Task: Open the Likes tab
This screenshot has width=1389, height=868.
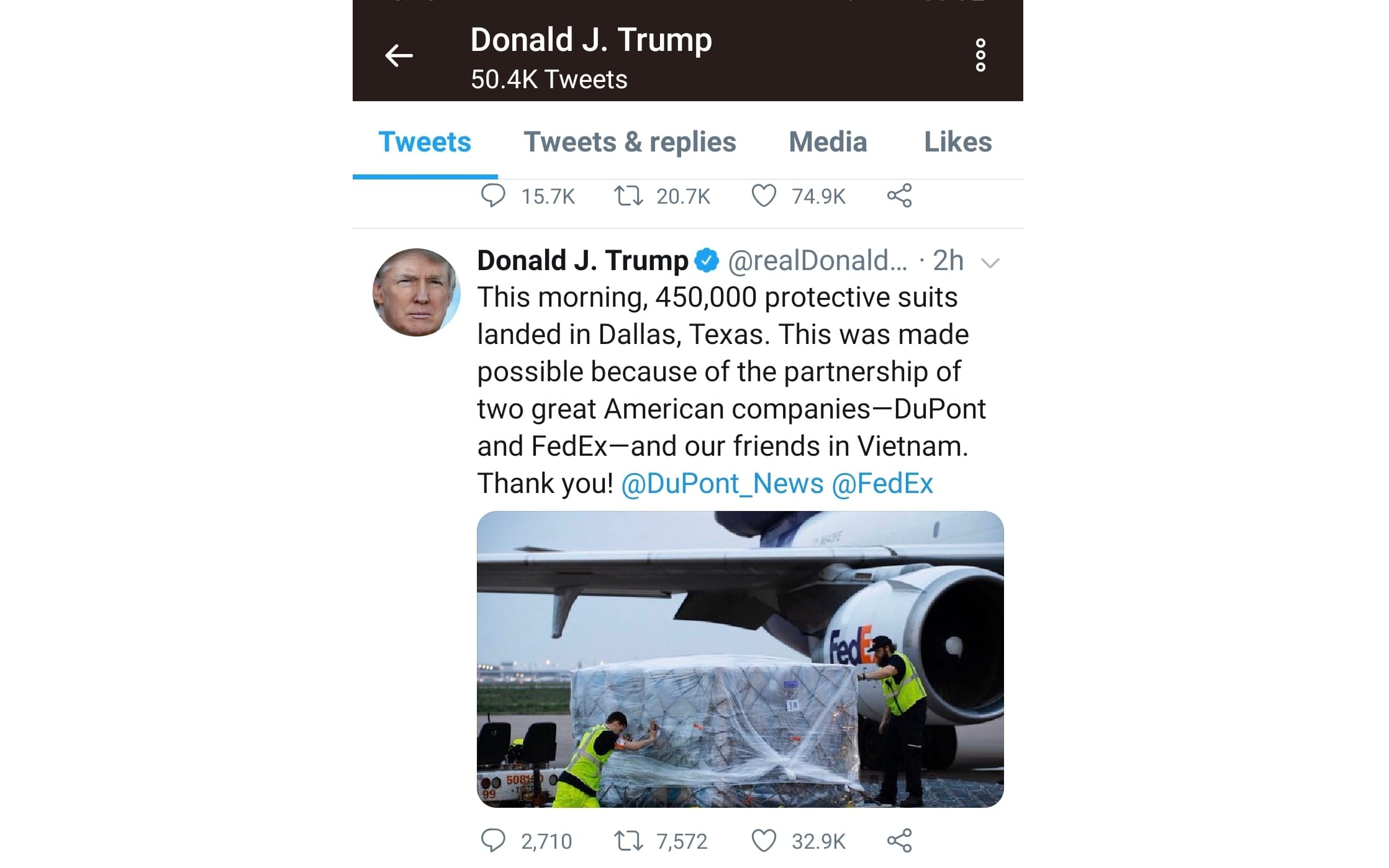Action: click(x=957, y=142)
